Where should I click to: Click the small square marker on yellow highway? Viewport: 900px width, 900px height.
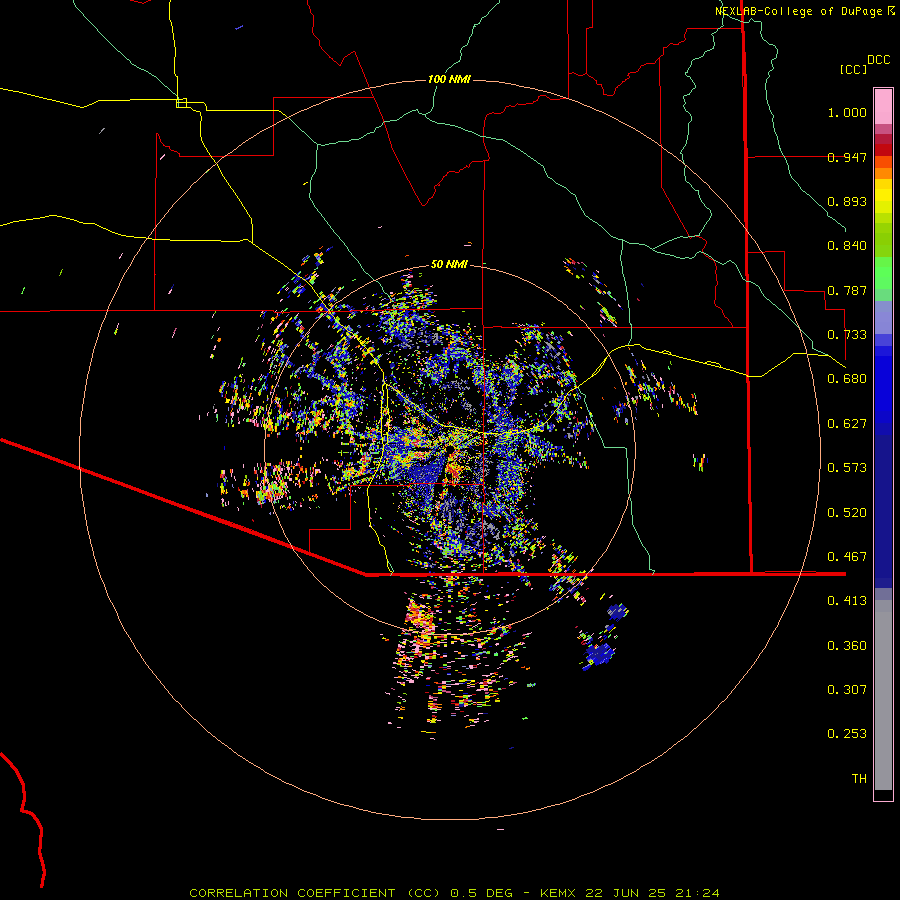(181, 103)
